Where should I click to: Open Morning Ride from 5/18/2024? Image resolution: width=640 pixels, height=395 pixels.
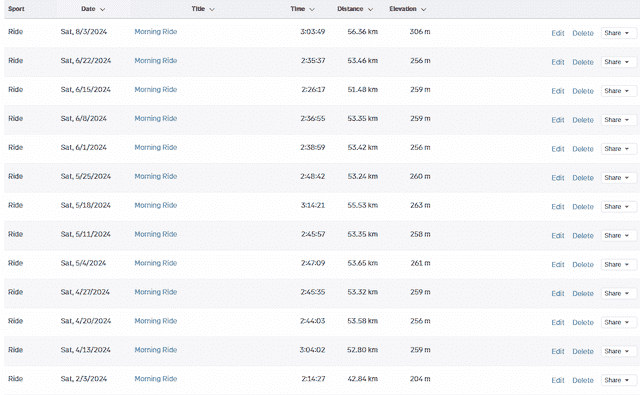pyautogui.click(x=156, y=205)
